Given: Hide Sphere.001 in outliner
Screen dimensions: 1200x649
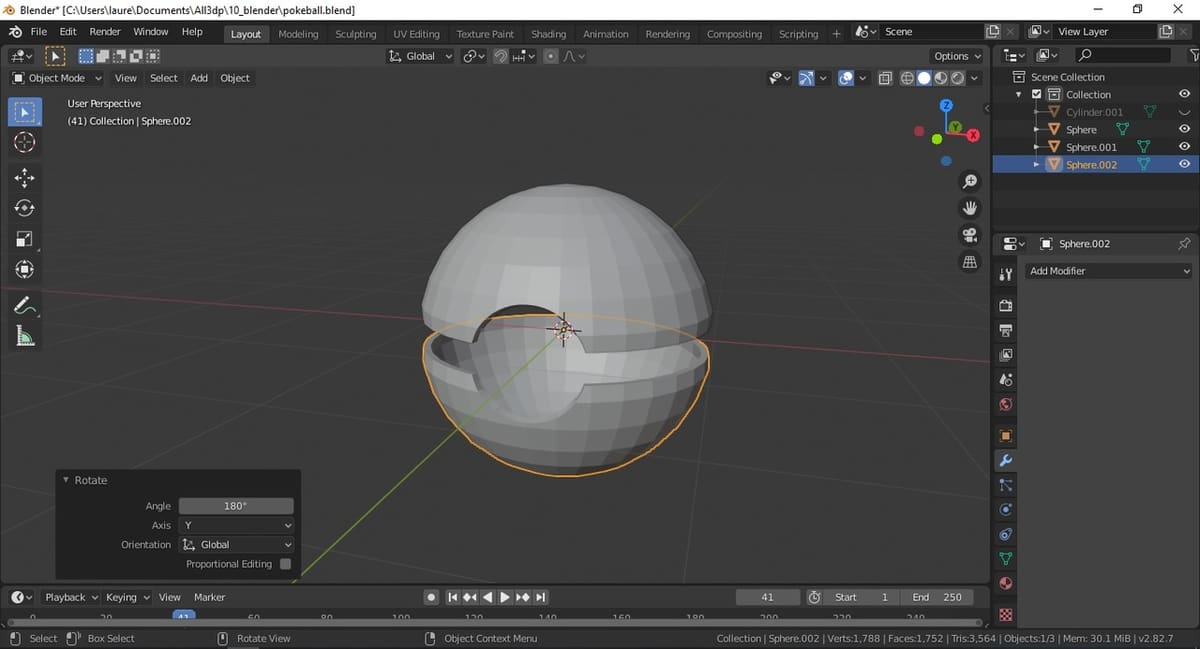Looking at the screenshot, I should click(x=1184, y=147).
